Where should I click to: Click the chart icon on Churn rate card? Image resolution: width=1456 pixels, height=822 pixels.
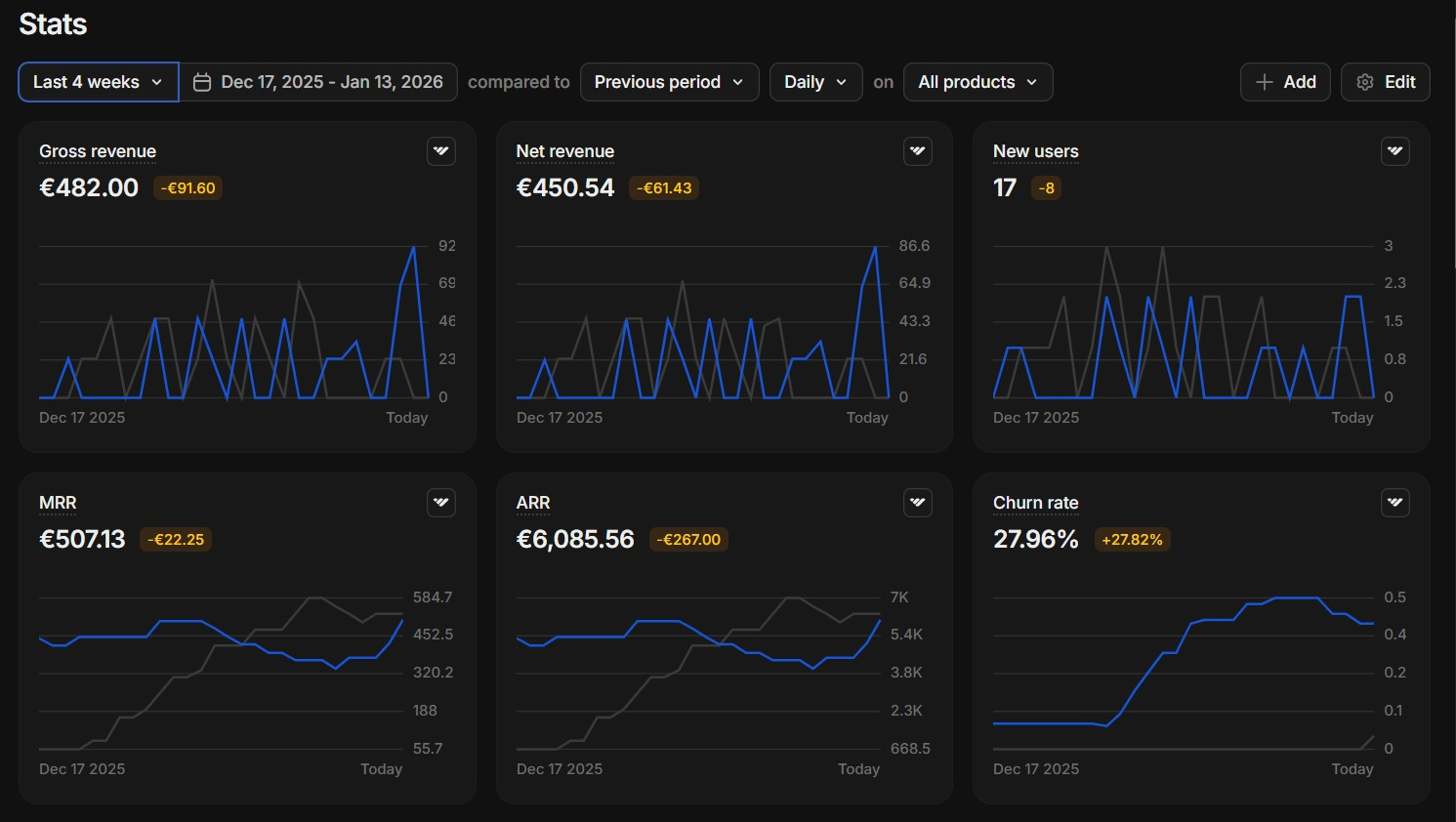(x=1395, y=503)
